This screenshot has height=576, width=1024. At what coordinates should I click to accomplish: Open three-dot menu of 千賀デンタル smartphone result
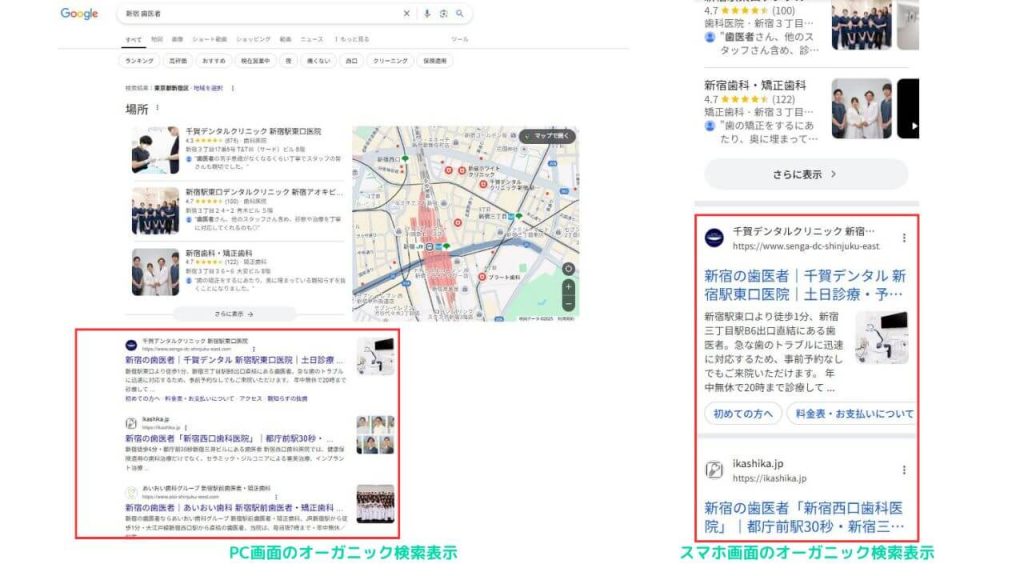click(904, 238)
